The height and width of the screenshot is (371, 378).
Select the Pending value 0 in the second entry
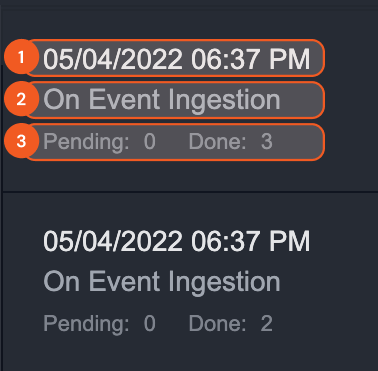coord(150,323)
